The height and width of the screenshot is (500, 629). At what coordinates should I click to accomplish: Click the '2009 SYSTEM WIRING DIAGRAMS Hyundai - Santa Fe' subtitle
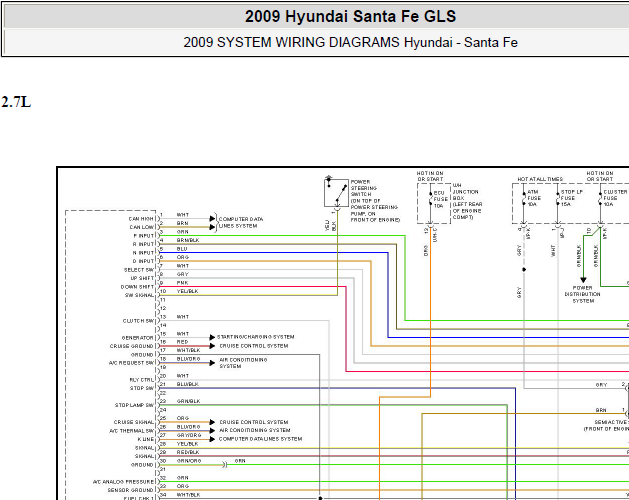pyautogui.click(x=350, y=43)
